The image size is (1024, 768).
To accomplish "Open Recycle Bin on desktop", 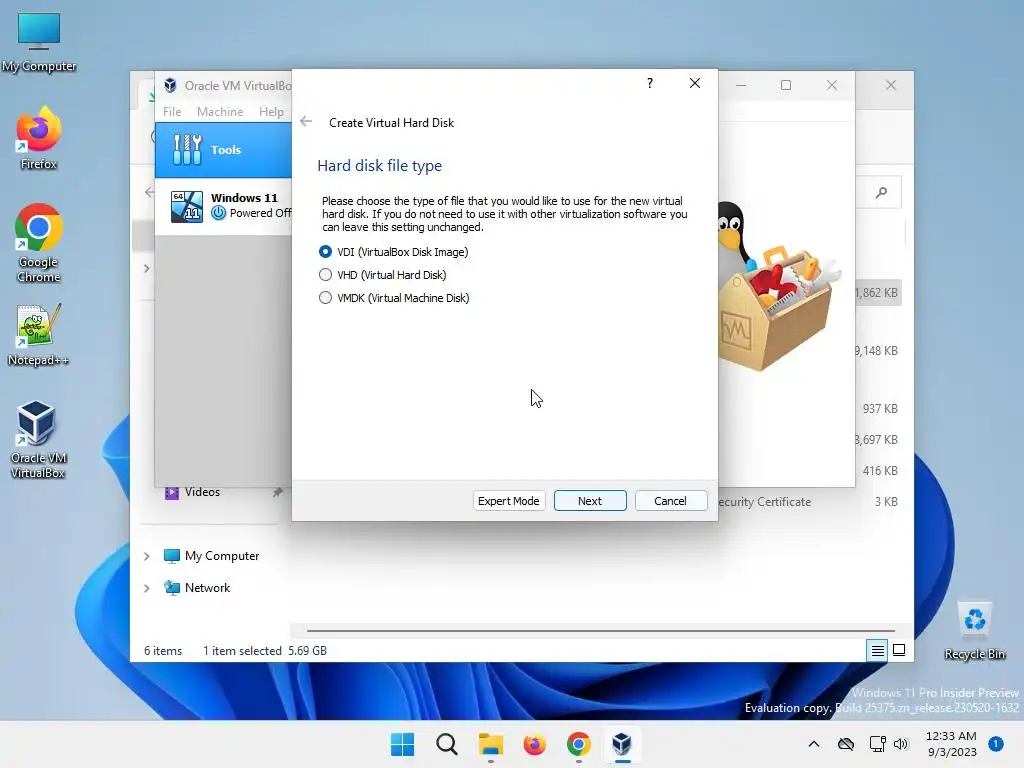I will pos(974,631).
